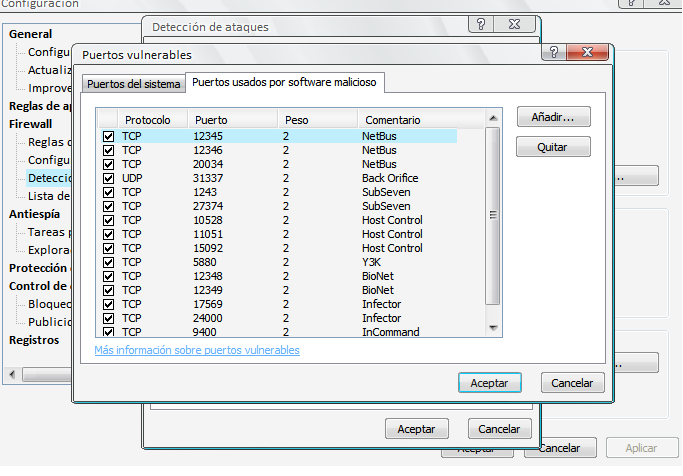The width and height of the screenshot is (683, 476).
Task: Select Puertos usados por software malicioso tab
Action: [x=284, y=82]
